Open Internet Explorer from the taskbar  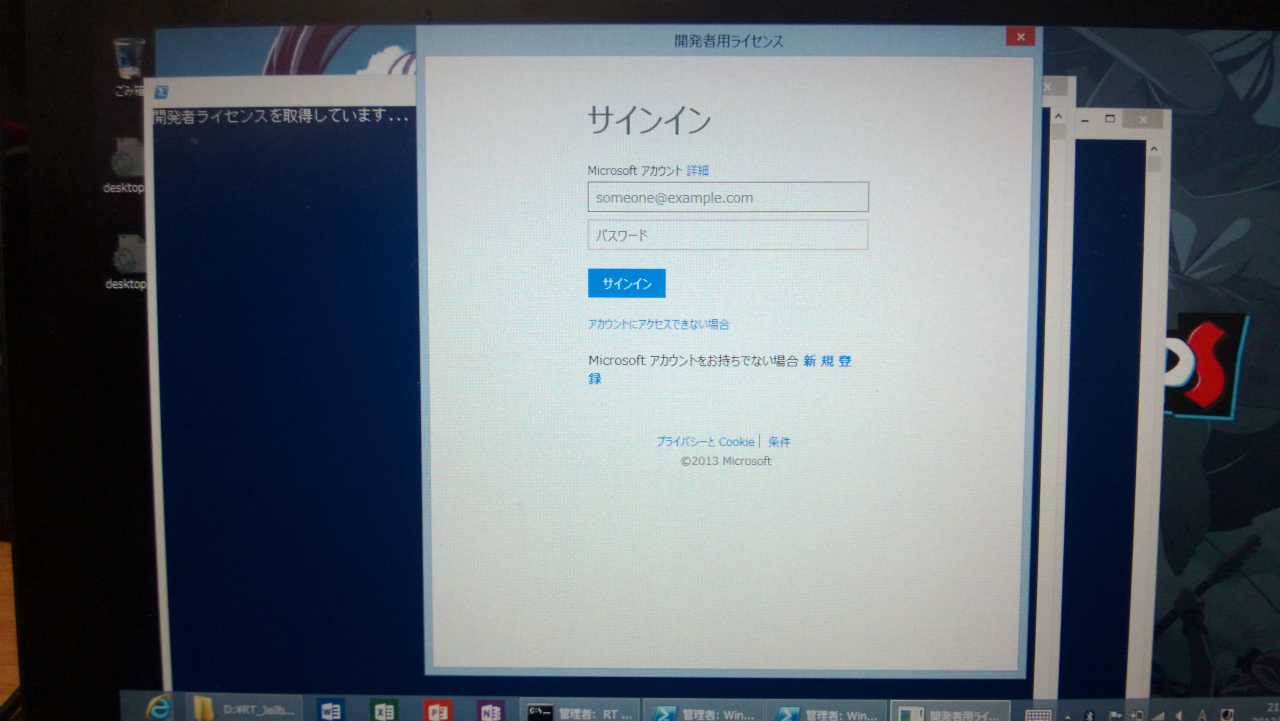click(x=158, y=709)
